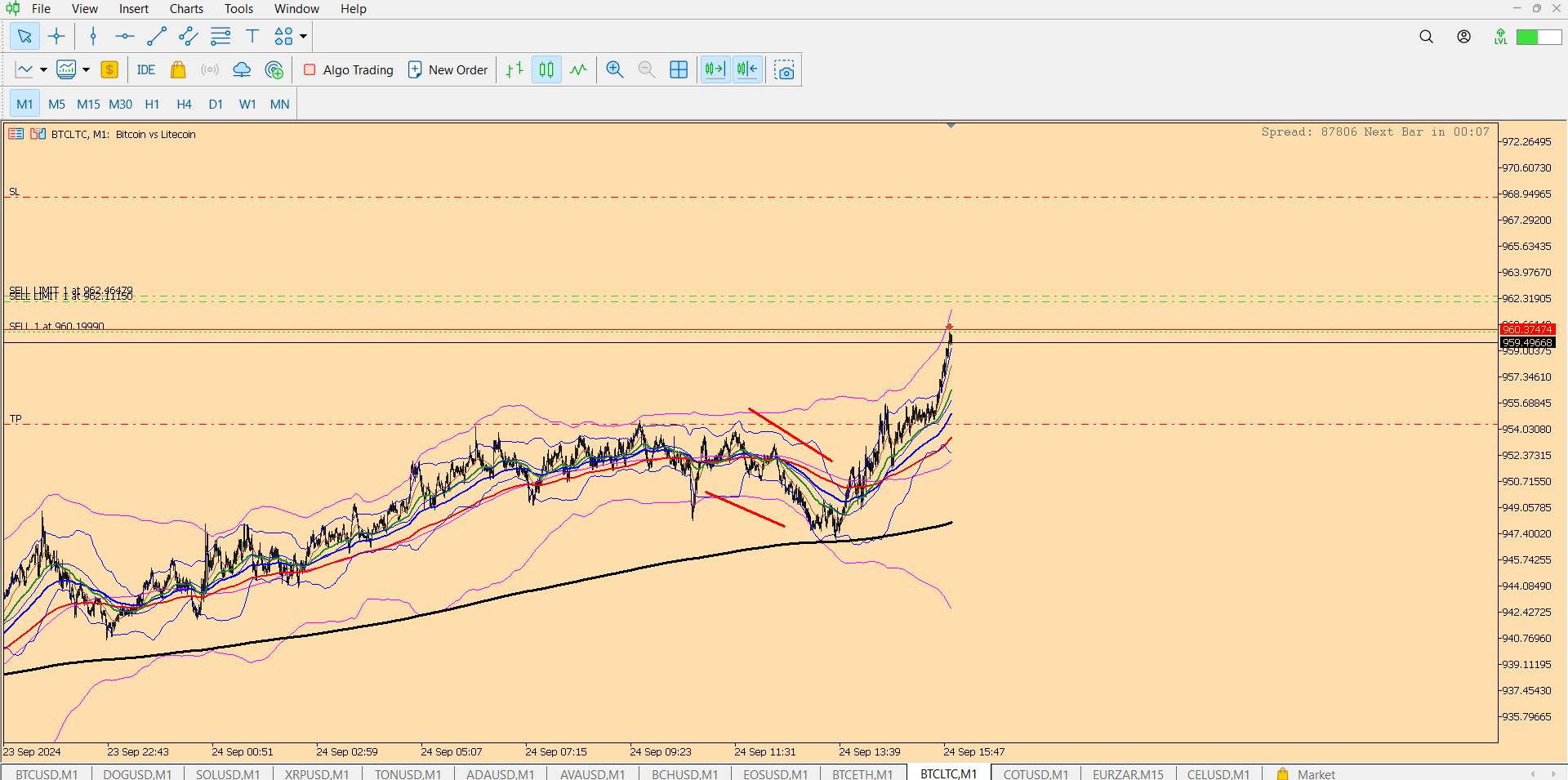Click the zoom in magnifier icon
Screen dimensions: 1568x780
(x=615, y=70)
